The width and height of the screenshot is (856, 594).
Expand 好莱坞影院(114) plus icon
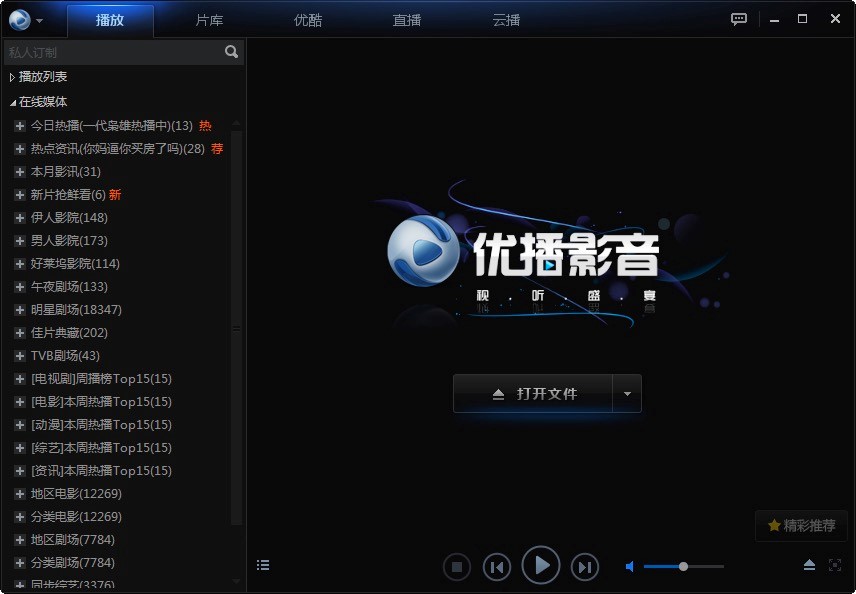click(x=20, y=264)
